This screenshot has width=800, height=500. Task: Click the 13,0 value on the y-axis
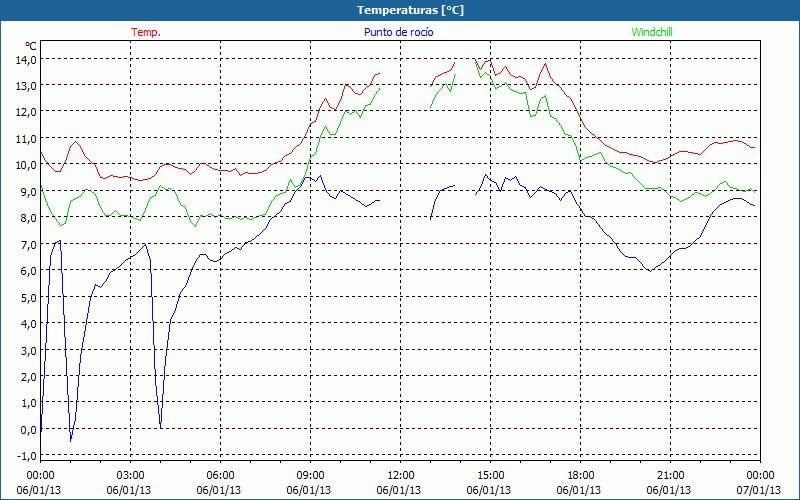tap(26, 86)
